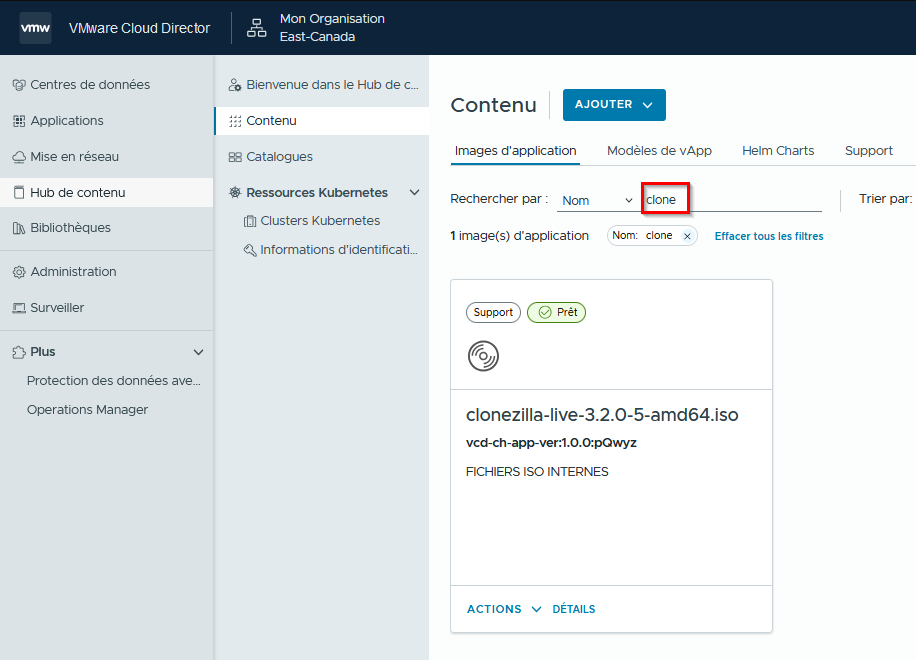The image size is (916, 660).
Task: Click the vmw logo icon
Action: [x=36, y=28]
